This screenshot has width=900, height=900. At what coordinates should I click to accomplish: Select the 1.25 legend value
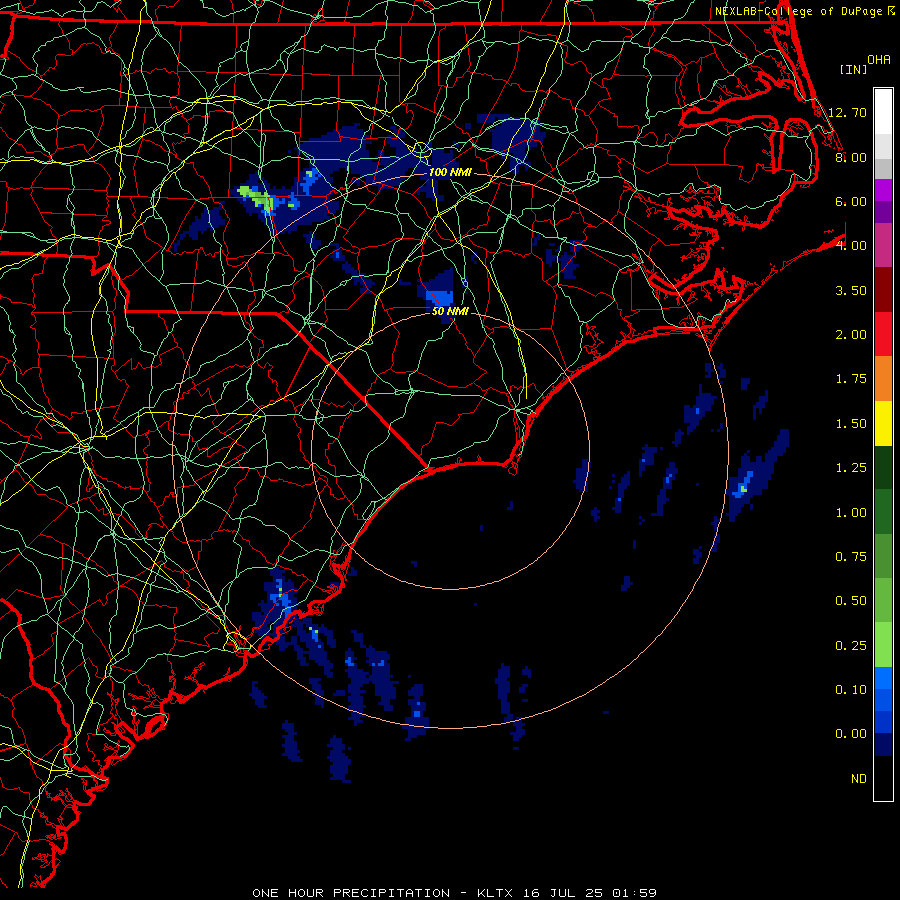pyautogui.click(x=851, y=468)
